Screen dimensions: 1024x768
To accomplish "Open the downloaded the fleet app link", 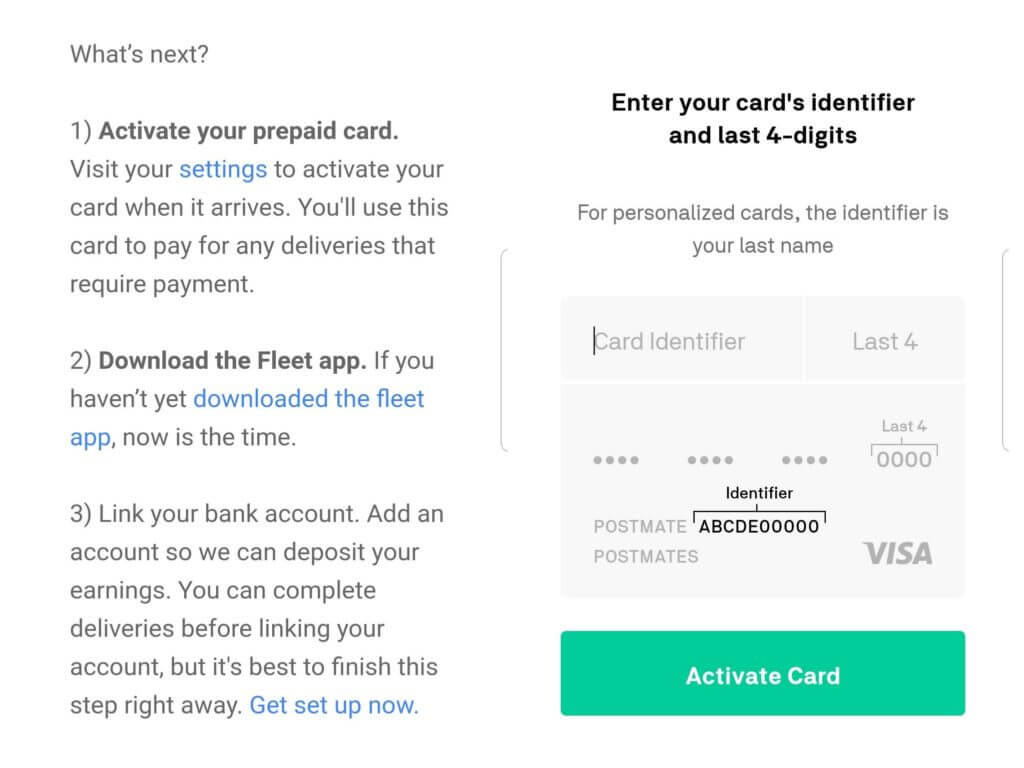I will click(247, 418).
